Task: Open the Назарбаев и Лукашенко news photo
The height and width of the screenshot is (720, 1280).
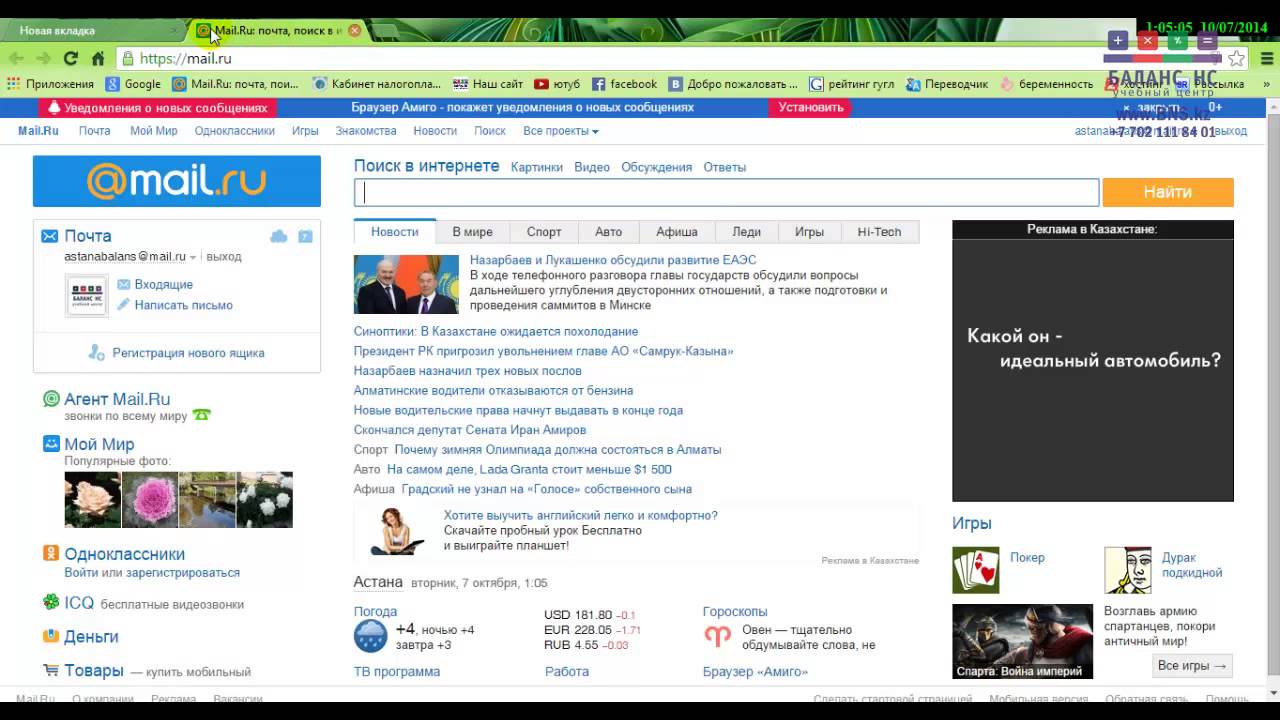Action: click(406, 284)
